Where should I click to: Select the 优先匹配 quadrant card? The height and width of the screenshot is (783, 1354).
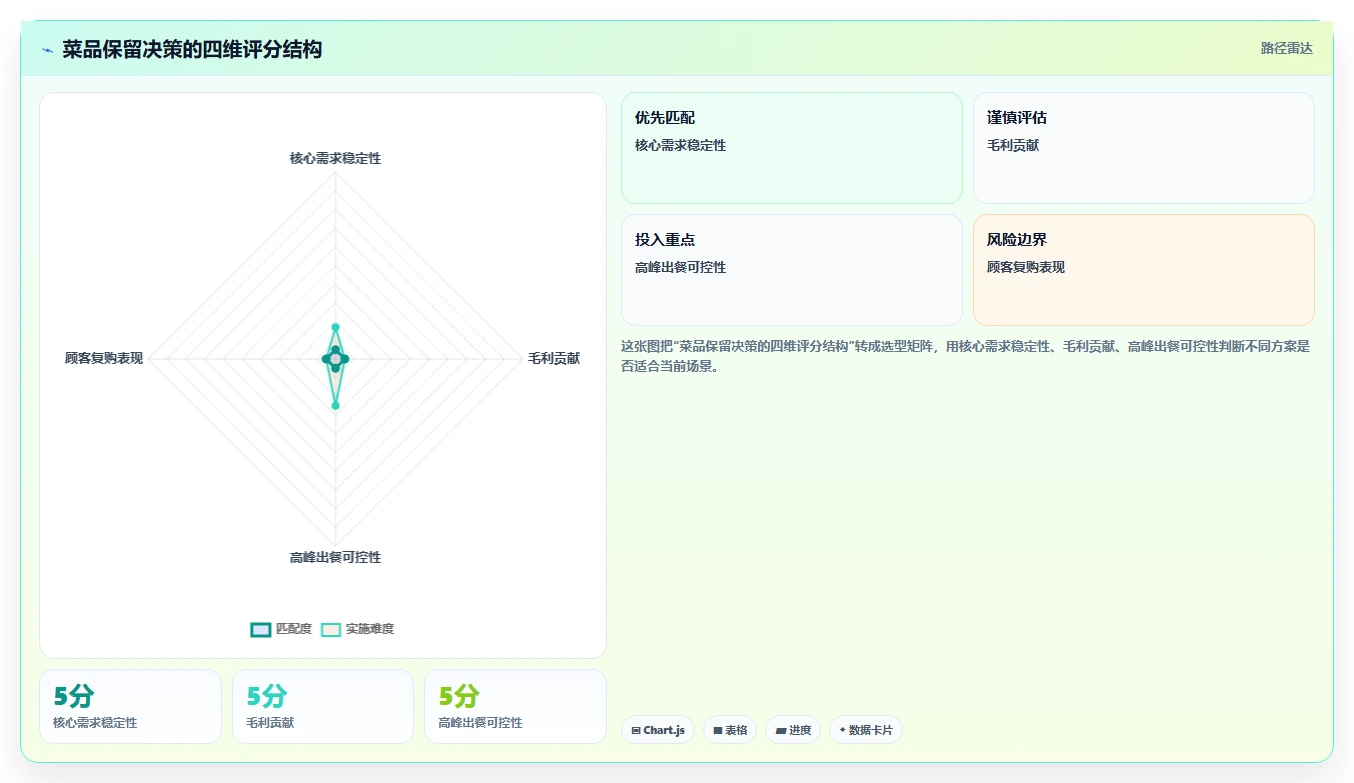[x=792, y=148]
